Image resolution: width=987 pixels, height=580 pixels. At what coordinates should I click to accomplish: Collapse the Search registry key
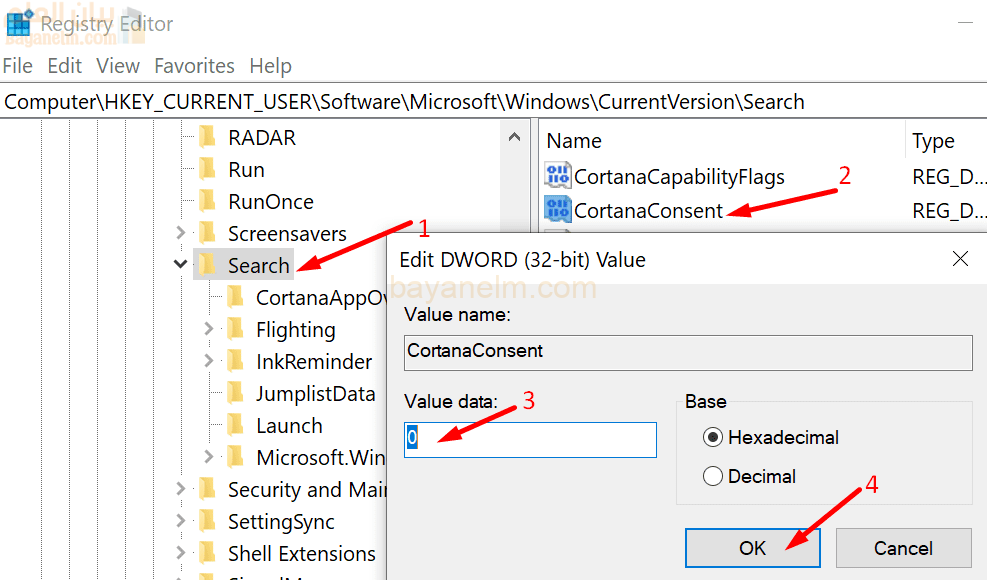click(x=180, y=265)
